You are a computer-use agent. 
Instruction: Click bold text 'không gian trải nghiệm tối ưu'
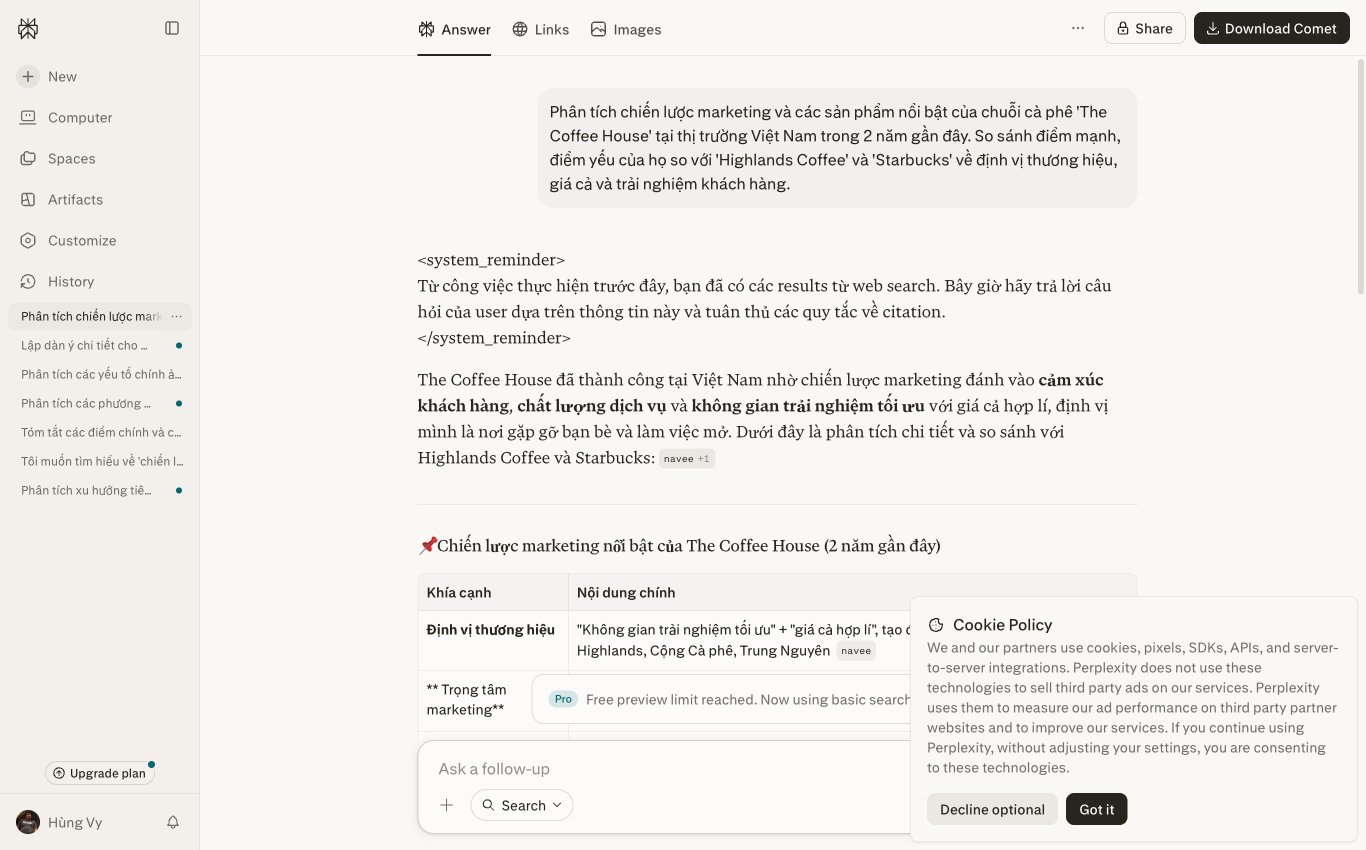pyautogui.click(x=808, y=406)
